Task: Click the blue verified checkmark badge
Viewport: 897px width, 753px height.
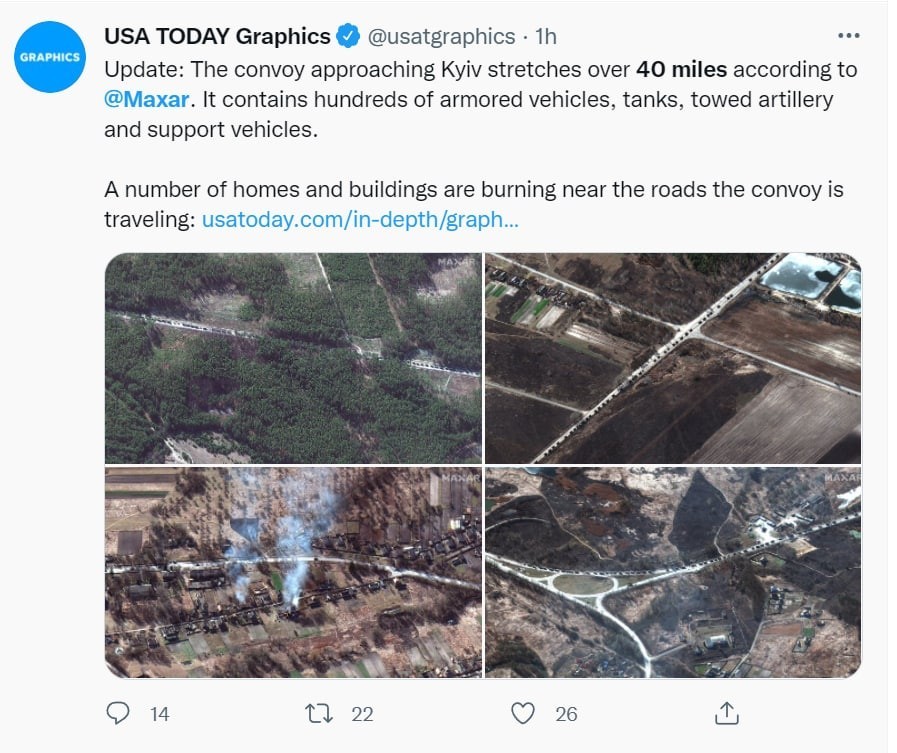Action: [x=348, y=36]
